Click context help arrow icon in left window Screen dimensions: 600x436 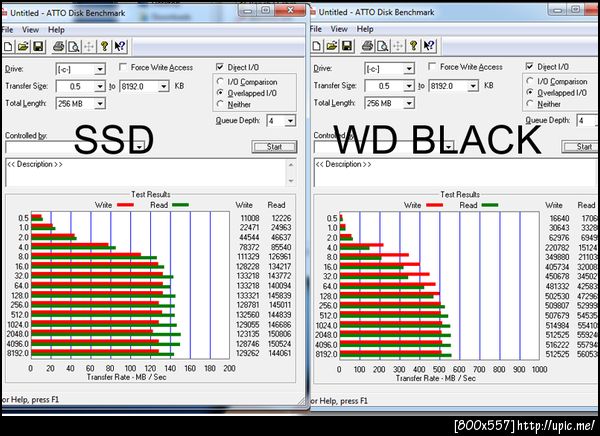coord(120,47)
